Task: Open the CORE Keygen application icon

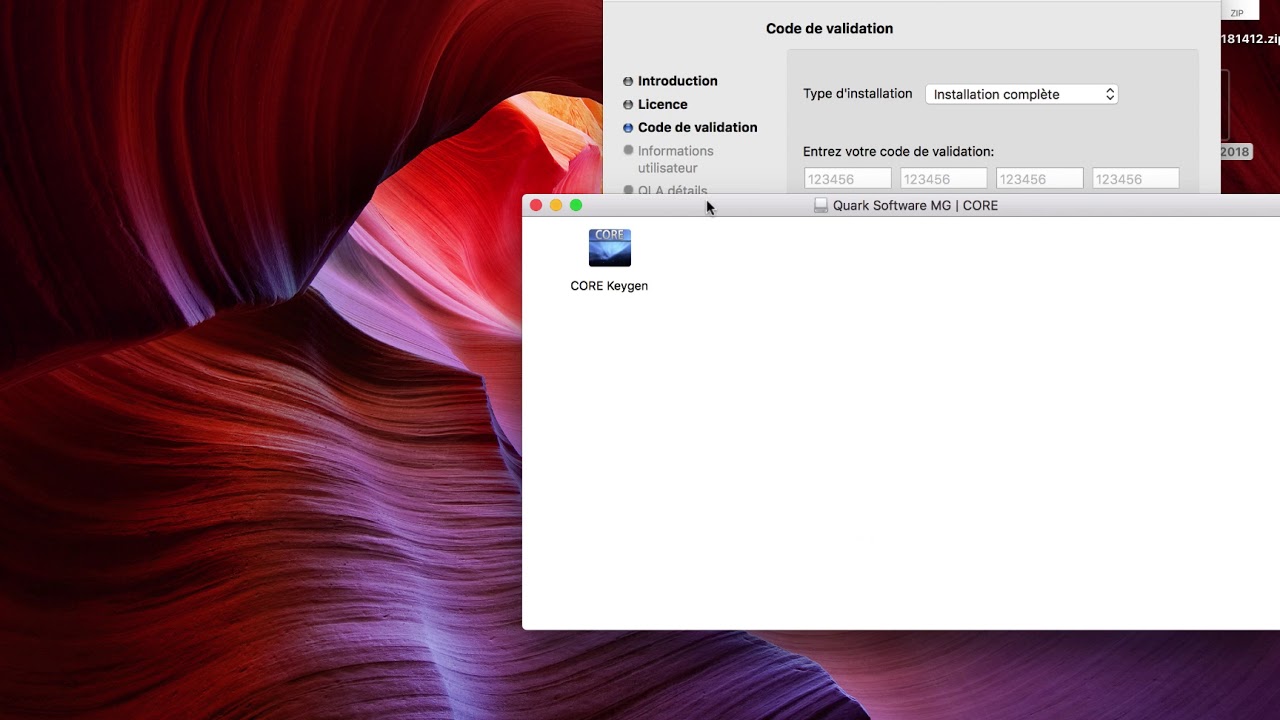Action: coord(610,247)
